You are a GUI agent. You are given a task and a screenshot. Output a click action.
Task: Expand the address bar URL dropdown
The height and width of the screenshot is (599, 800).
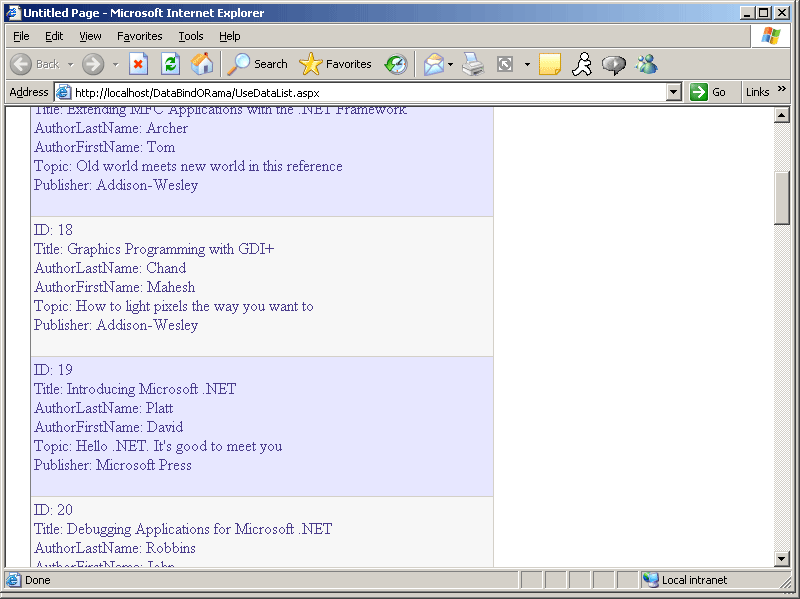[x=673, y=92]
